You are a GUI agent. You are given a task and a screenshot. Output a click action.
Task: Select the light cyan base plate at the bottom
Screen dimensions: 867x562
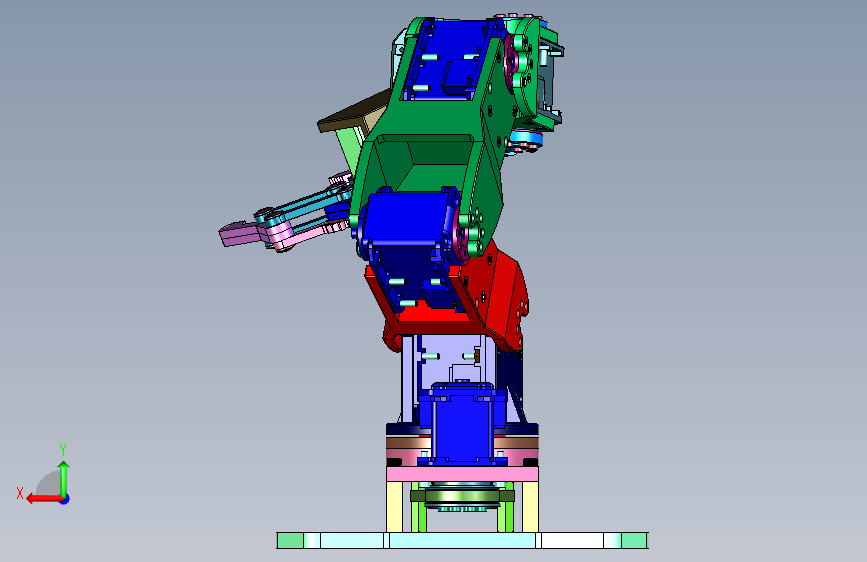(x=462, y=540)
